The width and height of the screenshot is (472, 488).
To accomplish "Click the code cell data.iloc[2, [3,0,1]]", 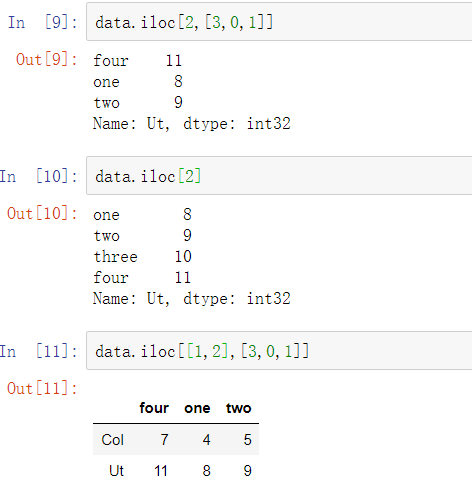I will pyautogui.click(x=279, y=22).
